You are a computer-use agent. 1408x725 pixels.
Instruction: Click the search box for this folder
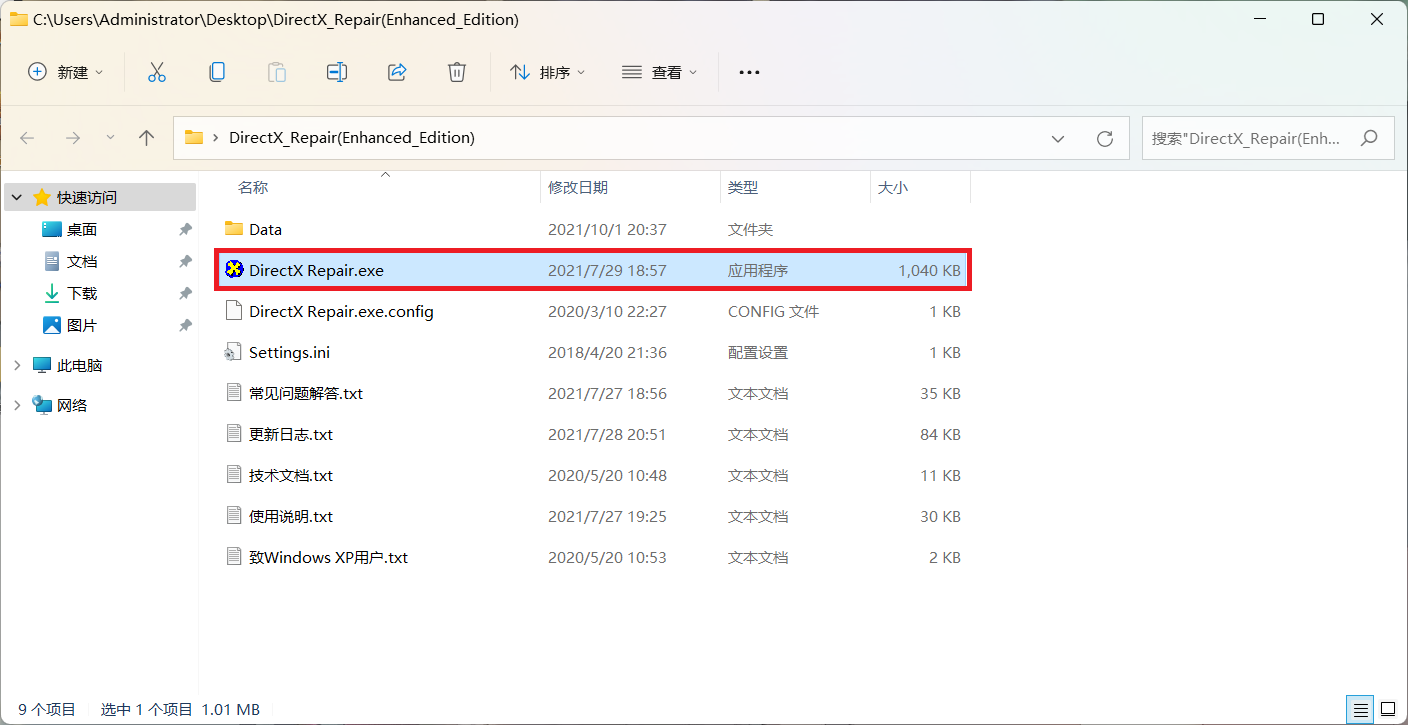1250,138
